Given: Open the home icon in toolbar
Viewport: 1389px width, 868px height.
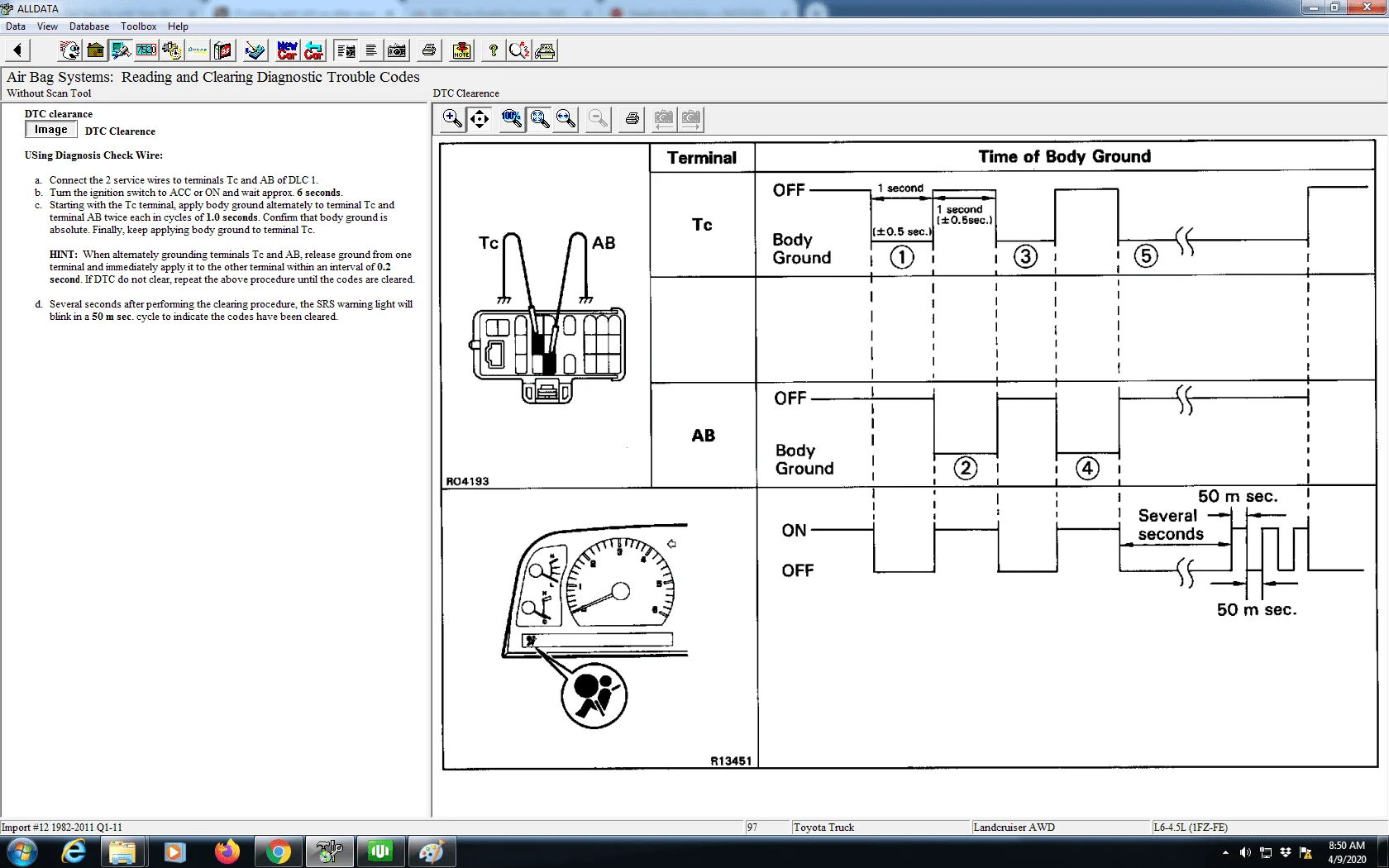Looking at the screenshot, I should click(x=96, y=50).
